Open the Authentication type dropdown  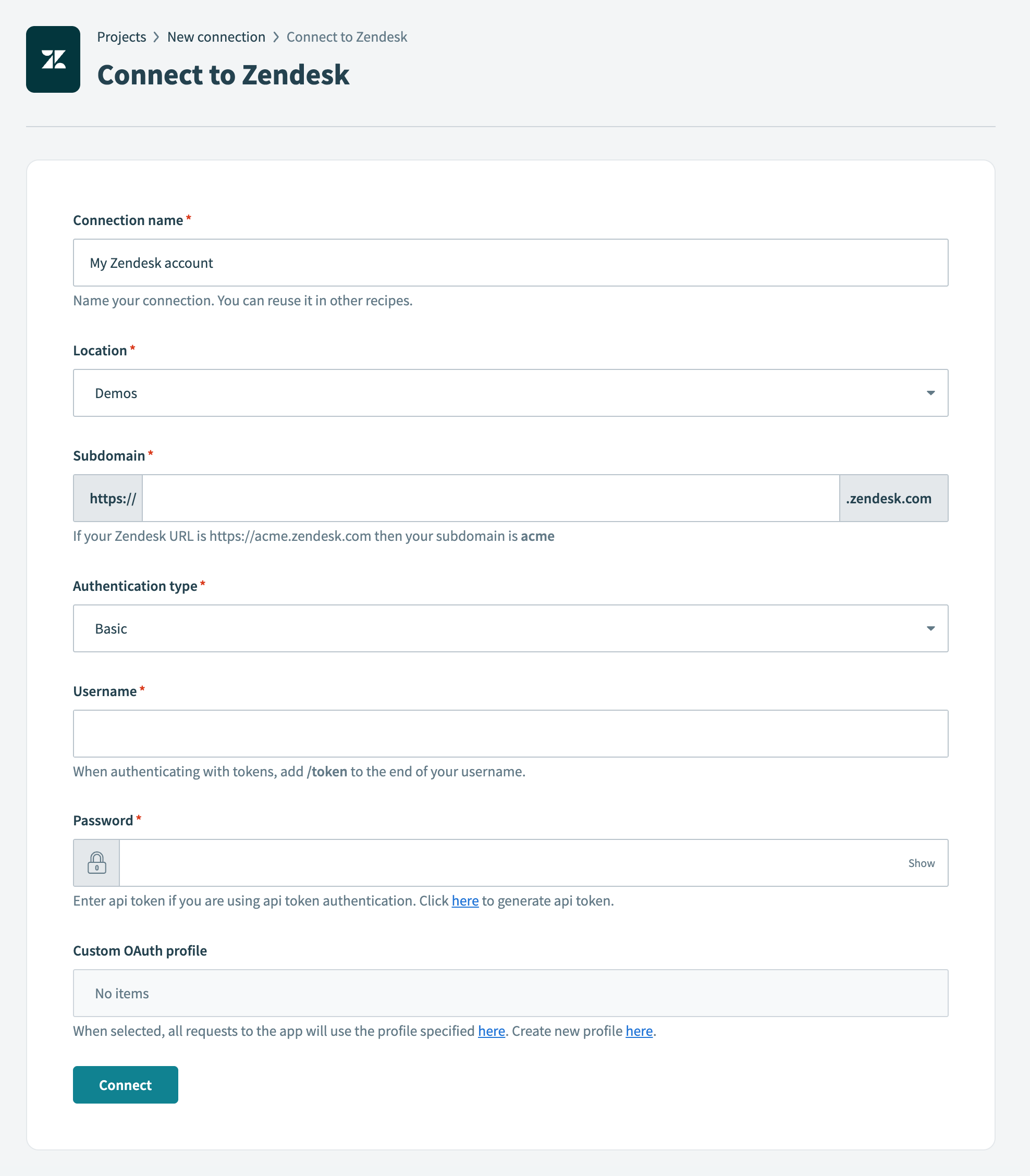coord(931,628)
